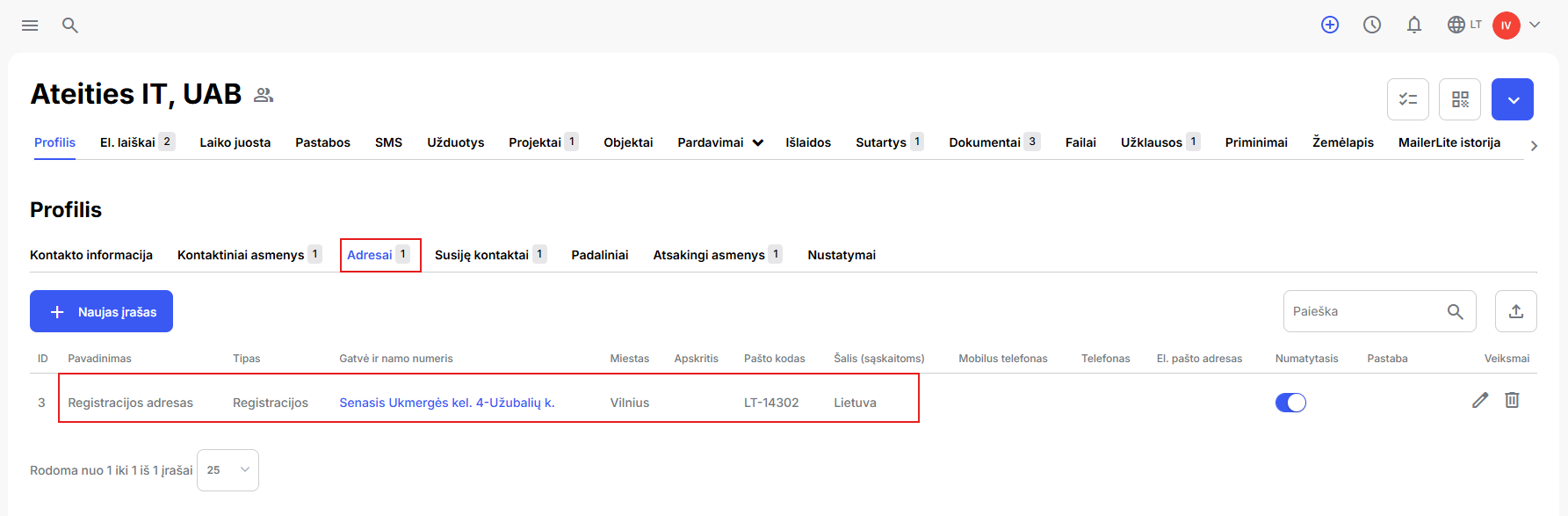This screenshot has width=1568, height=516.
Task: Open the SMS tab
Action: pyautogui.click(x=388, y=142)
